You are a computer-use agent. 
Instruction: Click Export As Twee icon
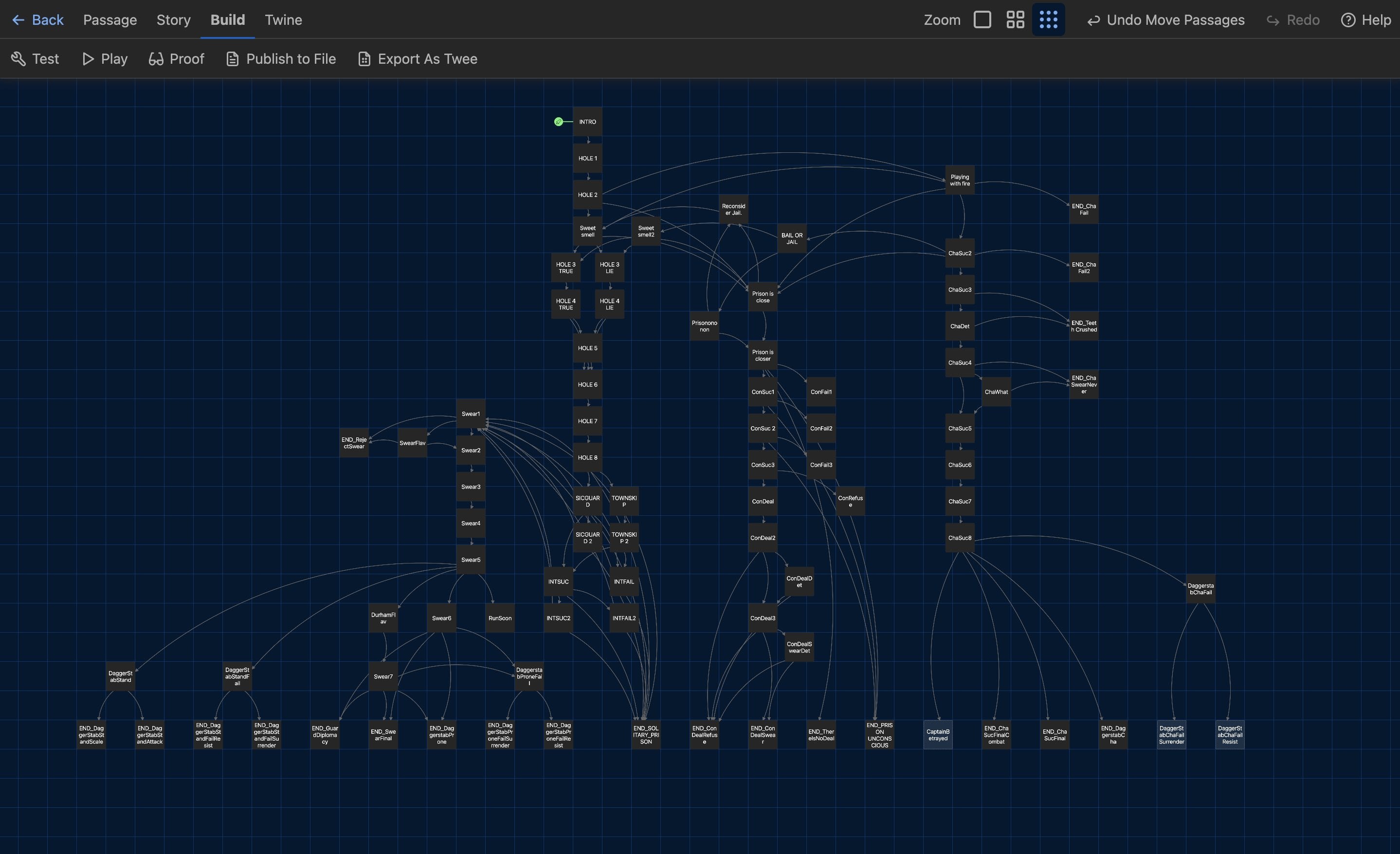tap(364, 59)
